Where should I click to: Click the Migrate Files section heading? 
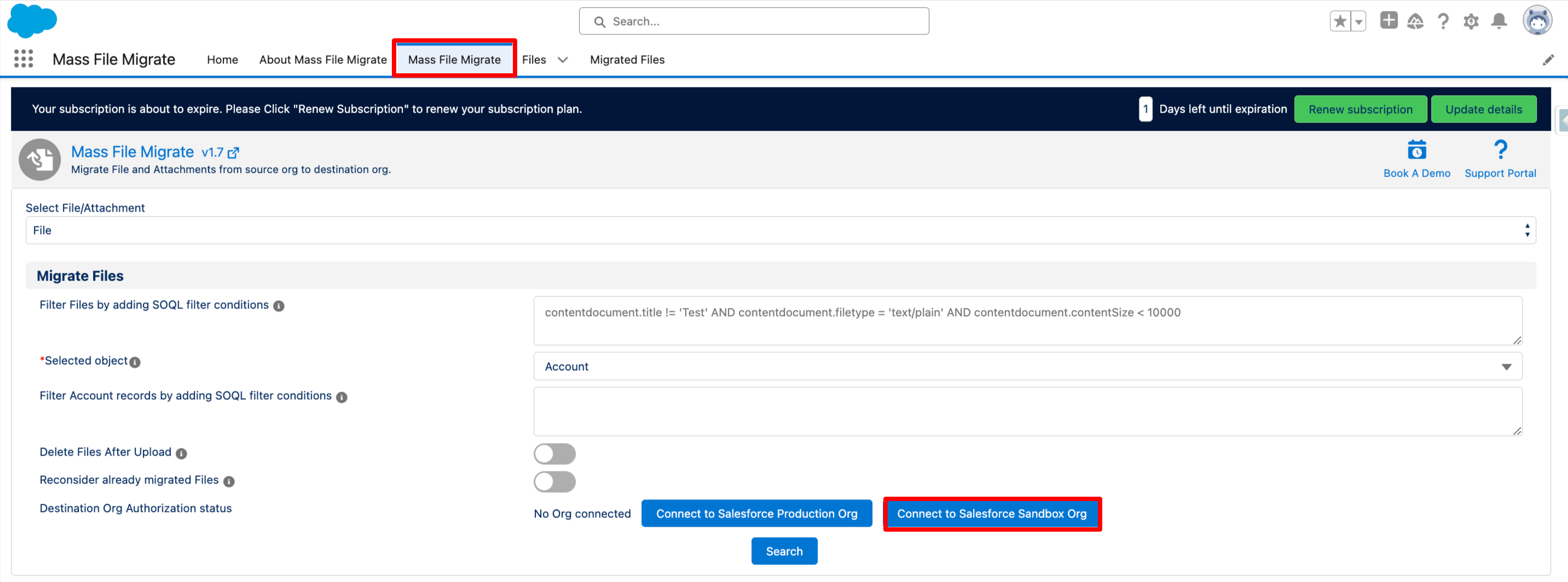(x=80, y=276)
